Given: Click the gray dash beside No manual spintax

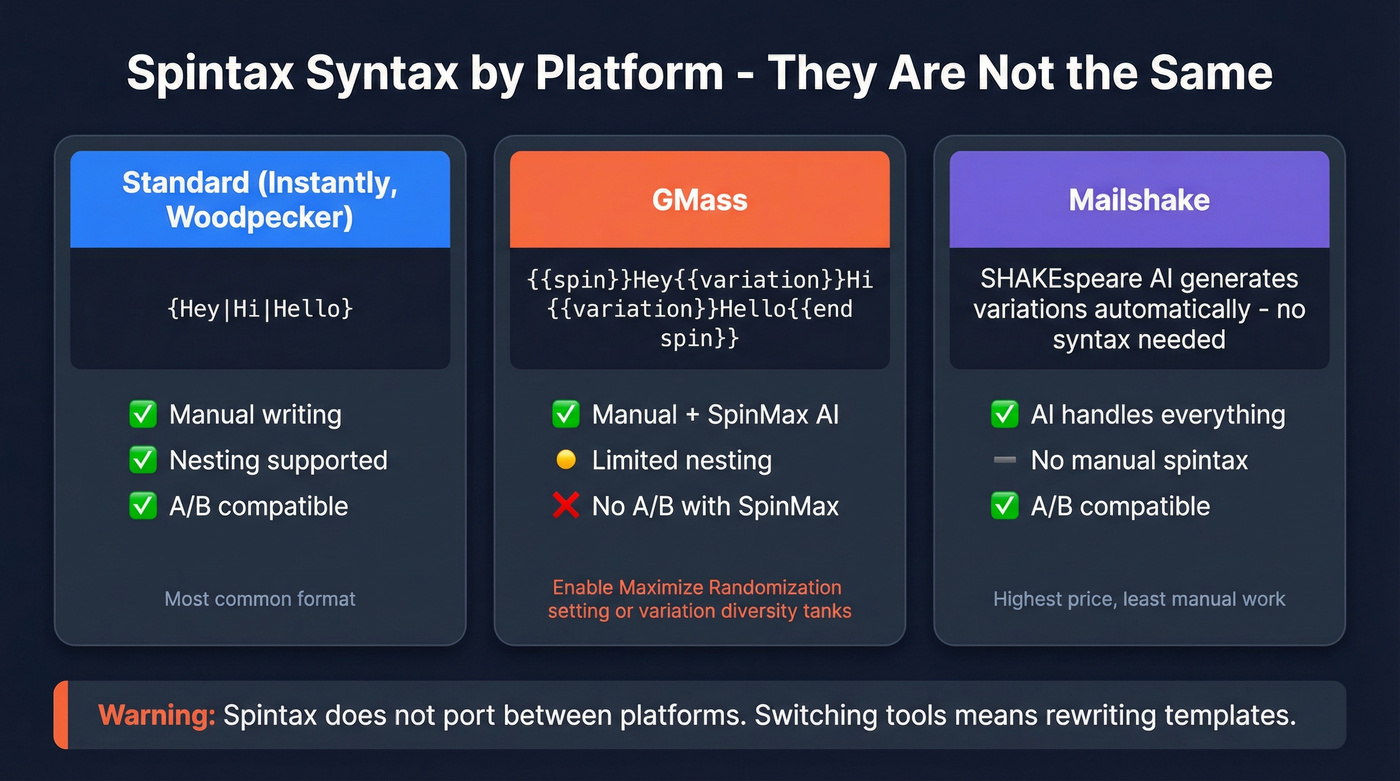Looking at the screenshot, I should (1005, 460).
